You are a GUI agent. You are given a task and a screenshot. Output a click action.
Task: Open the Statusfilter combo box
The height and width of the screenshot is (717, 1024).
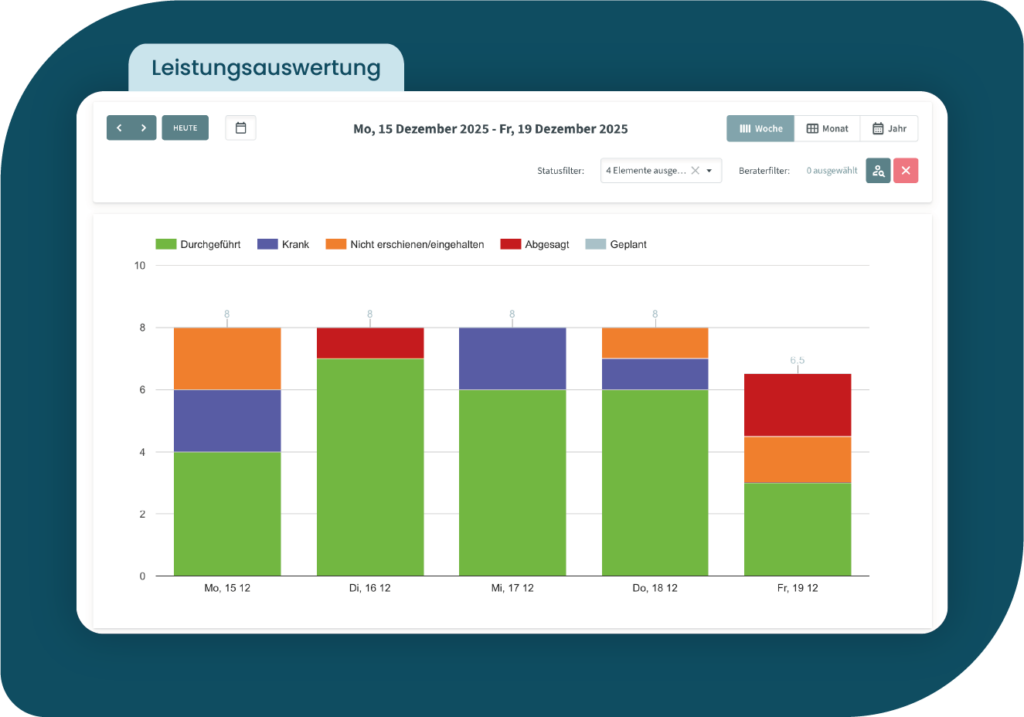646,171
